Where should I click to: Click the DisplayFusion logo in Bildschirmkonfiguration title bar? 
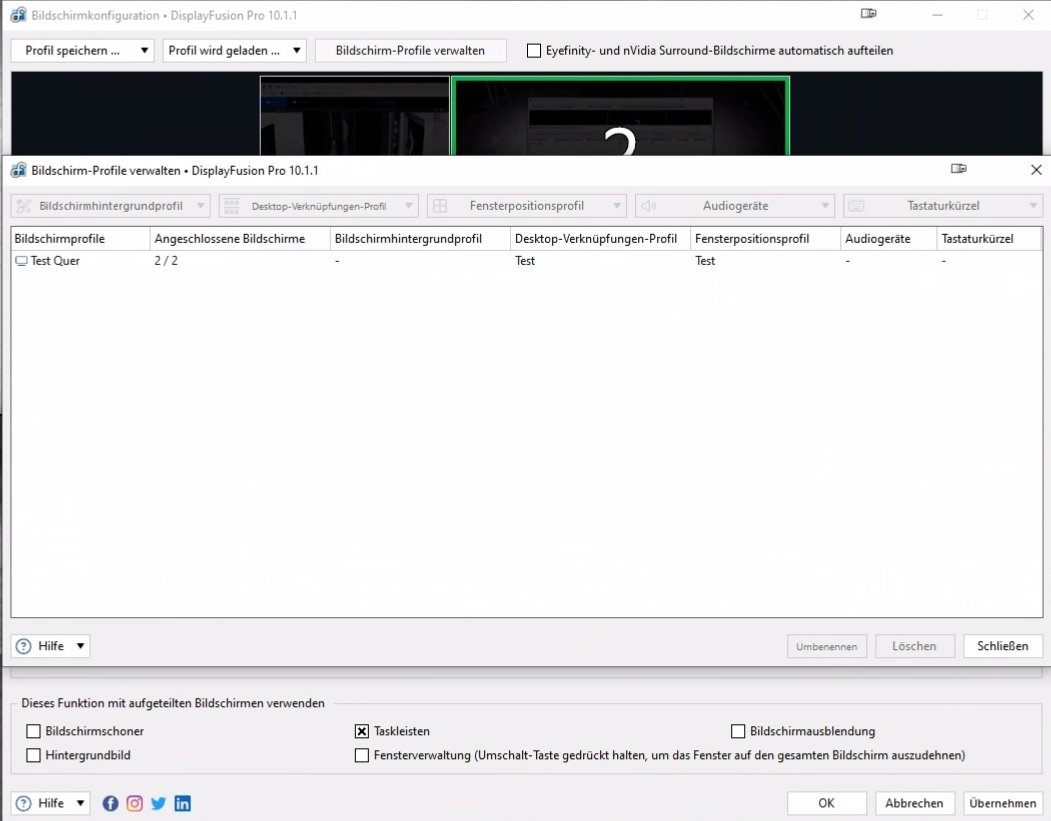click(x=19, y=15)
